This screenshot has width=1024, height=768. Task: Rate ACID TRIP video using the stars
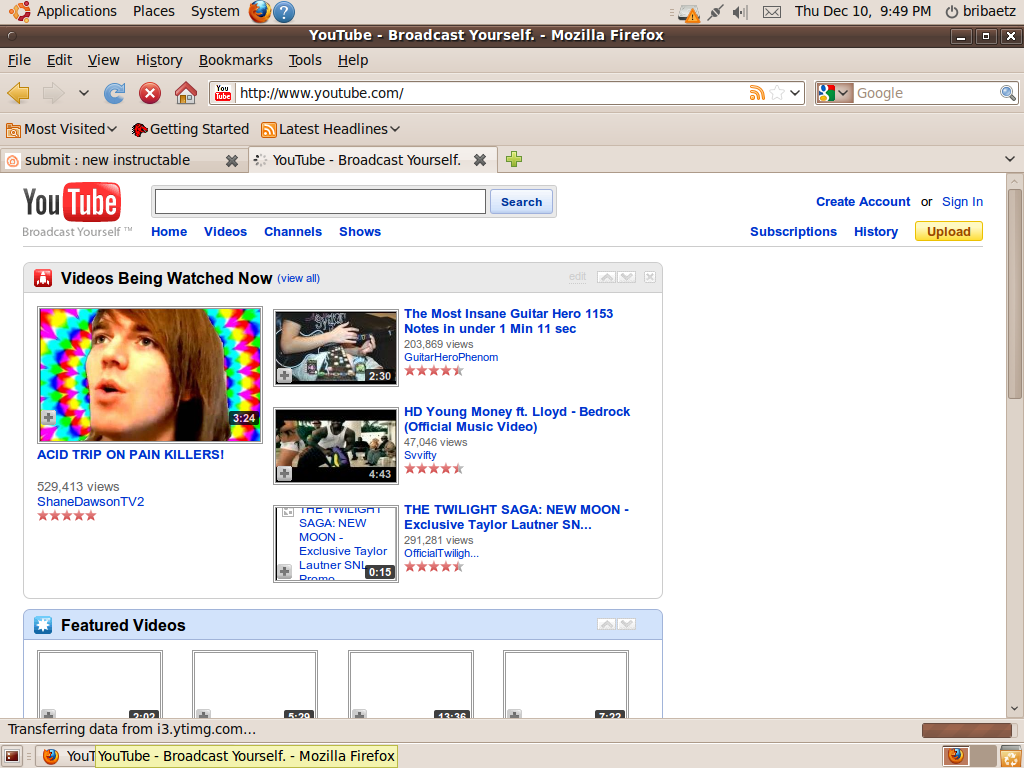pos(66,515)
